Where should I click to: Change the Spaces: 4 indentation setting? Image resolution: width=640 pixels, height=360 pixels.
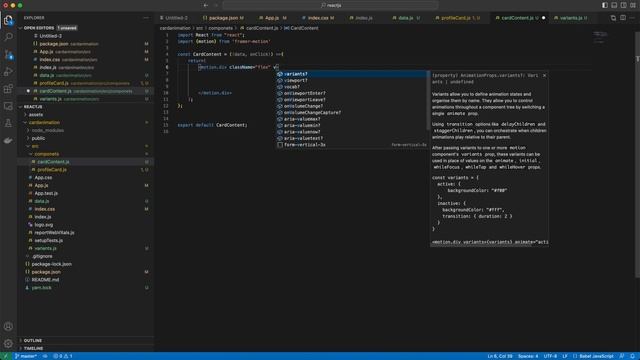tap(528, 356)
